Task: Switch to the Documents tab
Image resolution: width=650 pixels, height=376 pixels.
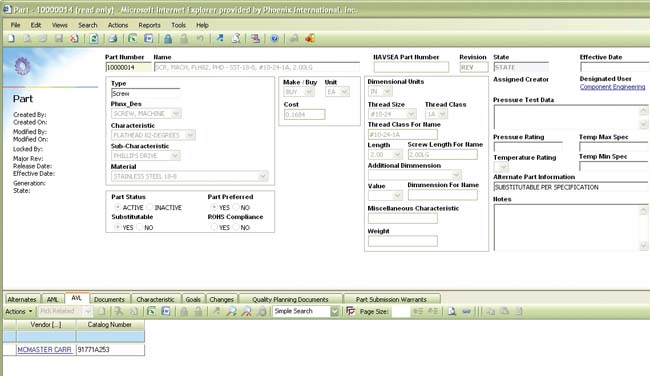Action: (x=109, y=299)
